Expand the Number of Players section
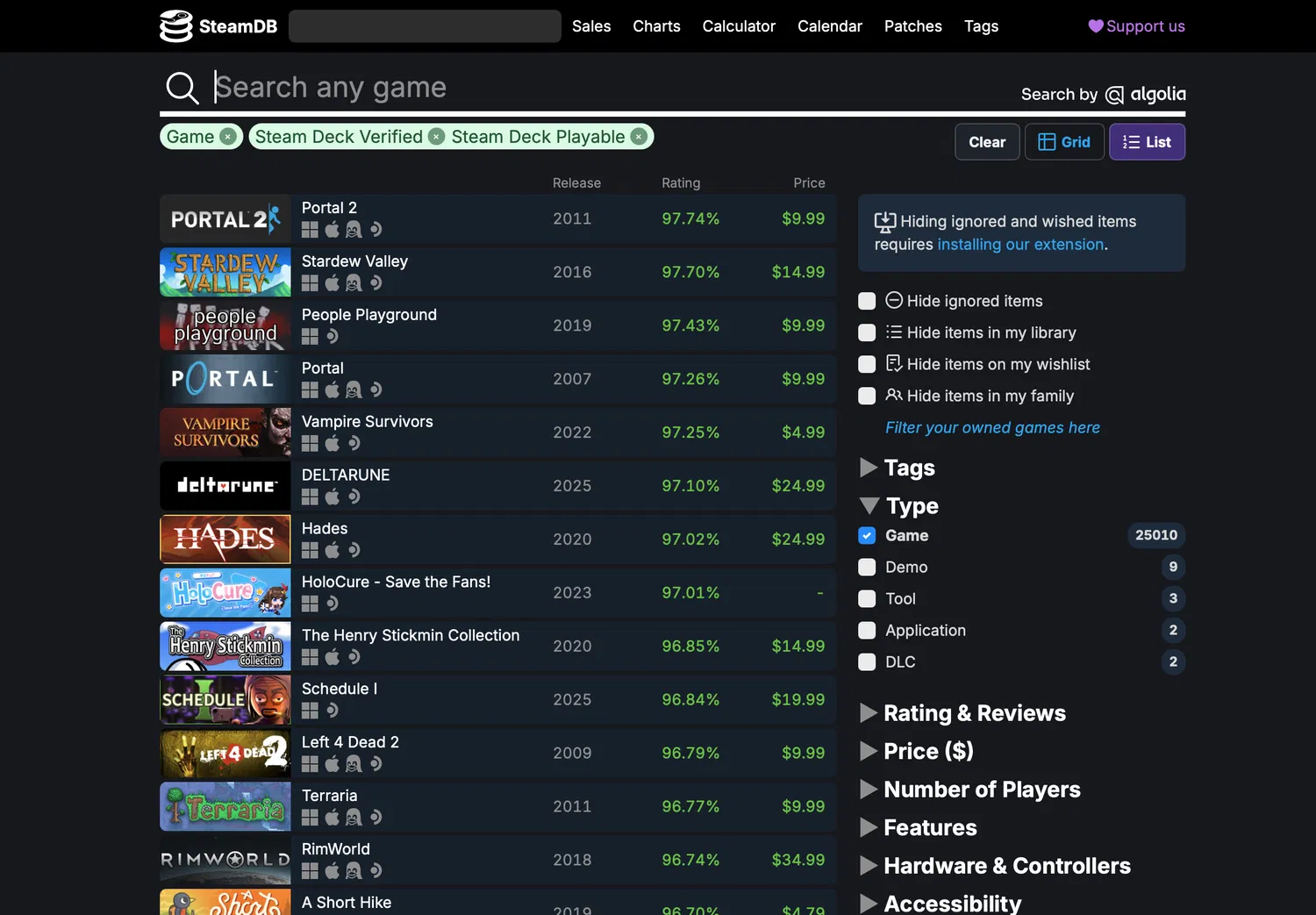 (x=969, y=790)
